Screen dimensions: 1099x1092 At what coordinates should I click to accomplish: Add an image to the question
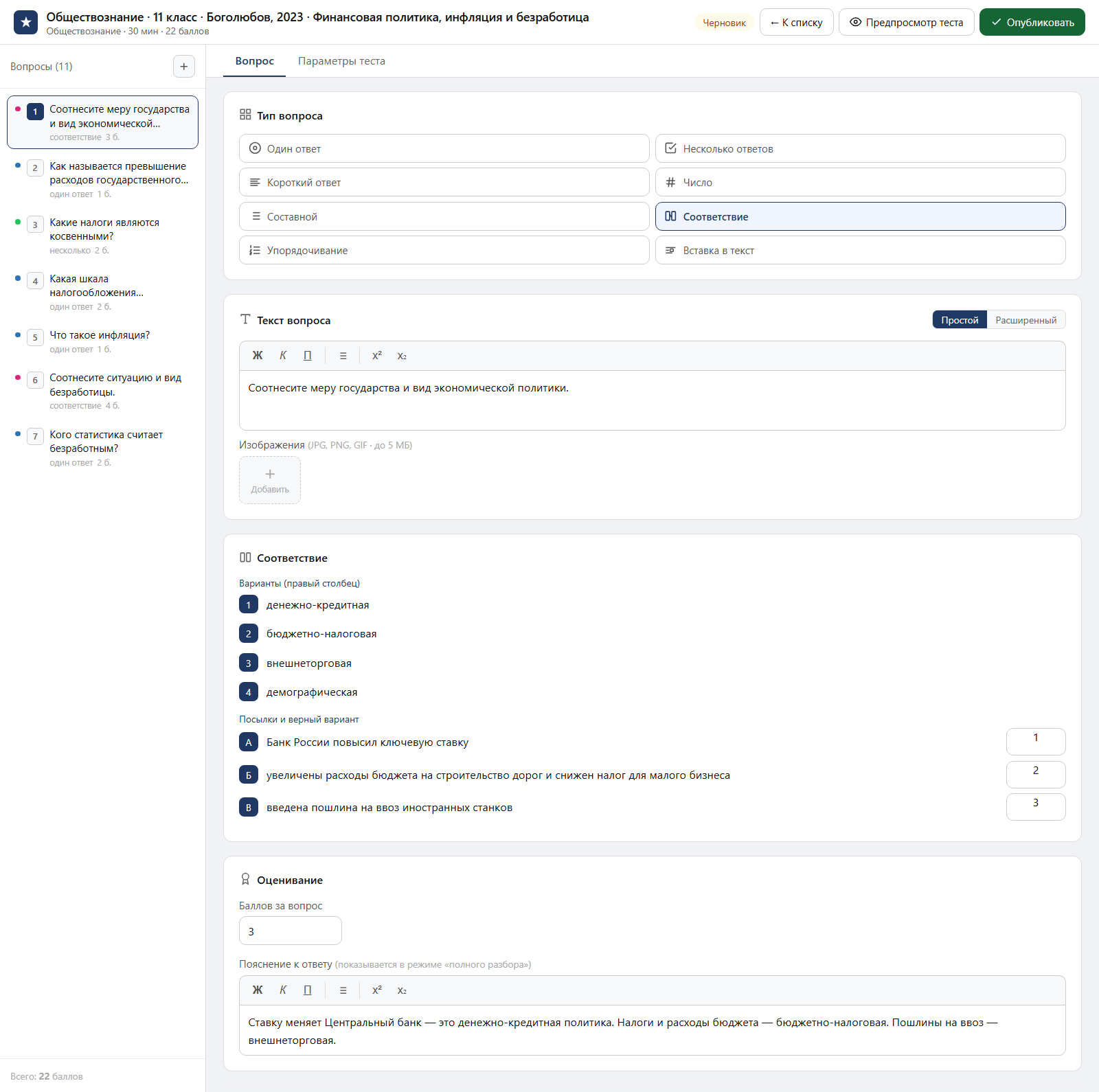pyautogui.click(x=270, y=480)
